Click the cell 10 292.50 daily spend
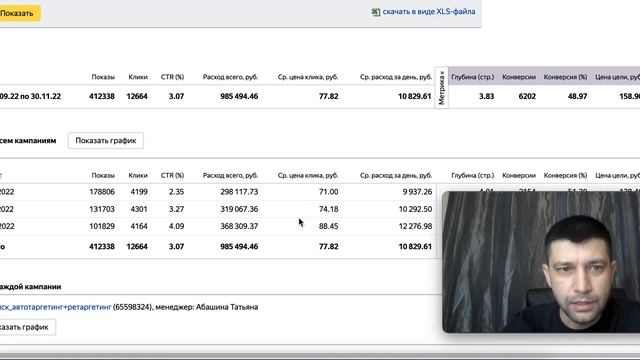 [x=415, y=209]
